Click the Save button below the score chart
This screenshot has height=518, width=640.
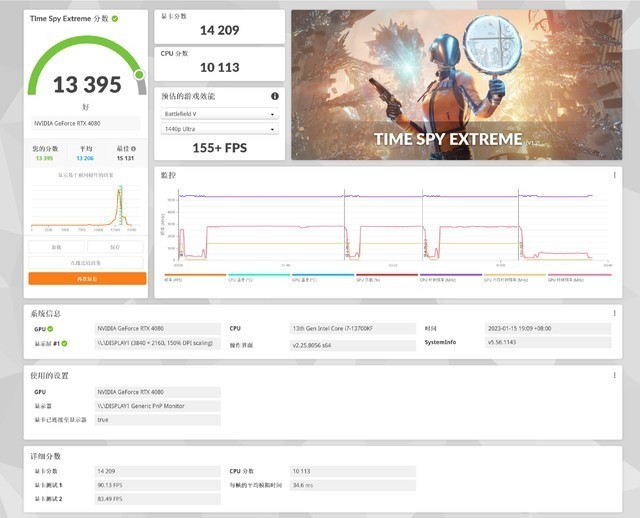tap(115, 246)
